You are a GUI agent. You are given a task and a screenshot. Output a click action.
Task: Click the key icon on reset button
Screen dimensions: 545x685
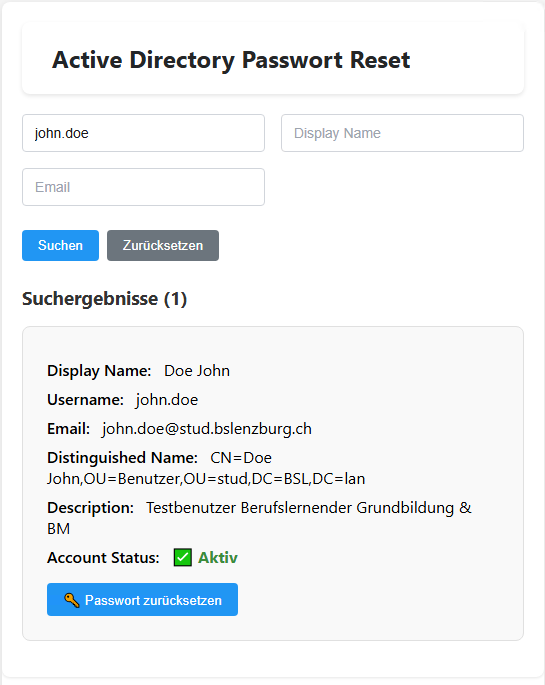point(72,600)
